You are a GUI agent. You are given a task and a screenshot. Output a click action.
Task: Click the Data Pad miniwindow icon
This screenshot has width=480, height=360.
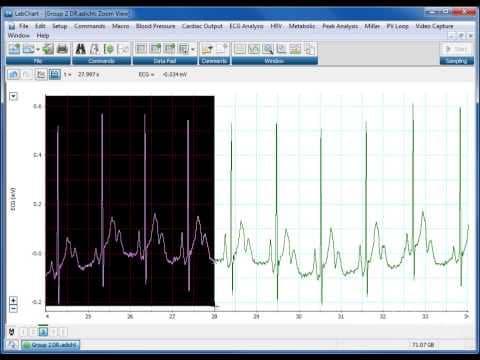184,49
